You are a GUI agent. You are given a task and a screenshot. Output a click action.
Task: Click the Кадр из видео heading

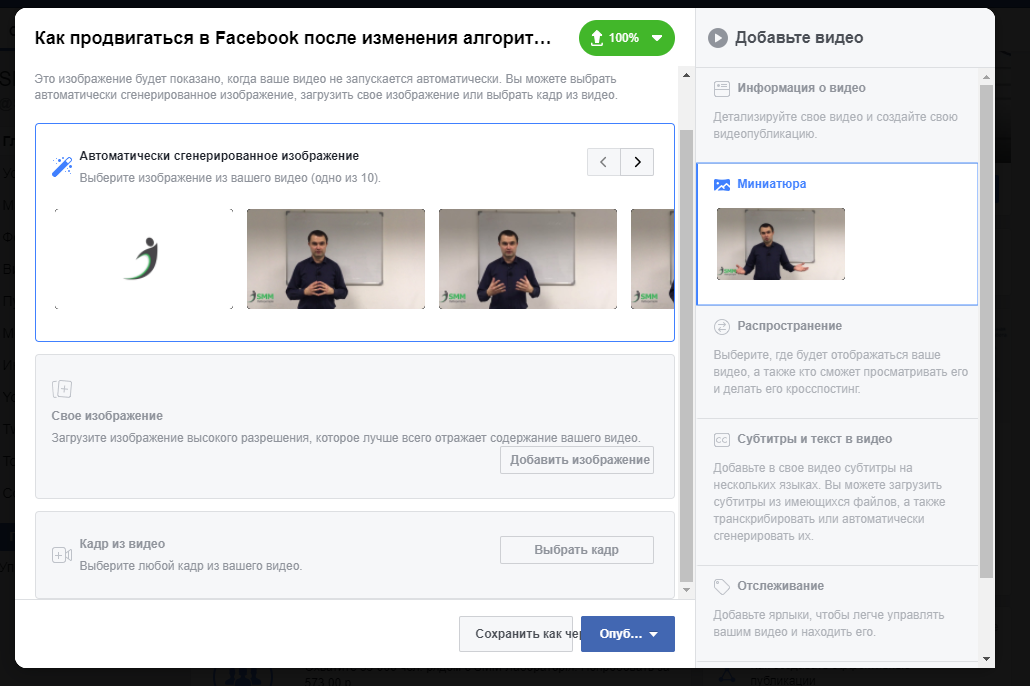pos(122,544)
